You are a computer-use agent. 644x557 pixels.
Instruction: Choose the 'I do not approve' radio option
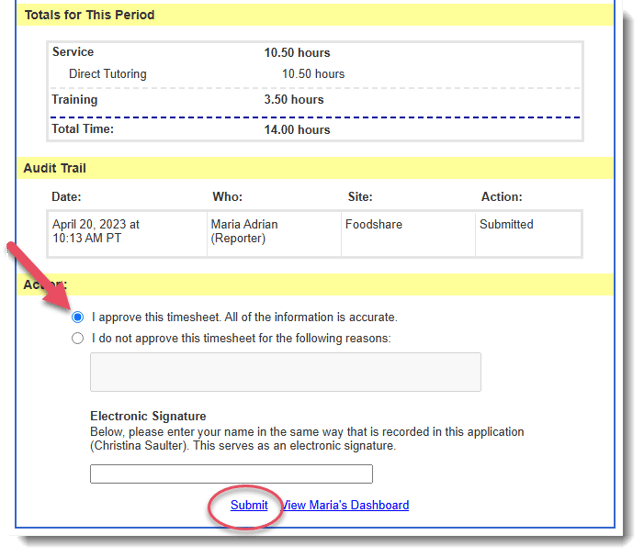click(x=78, y=338)
